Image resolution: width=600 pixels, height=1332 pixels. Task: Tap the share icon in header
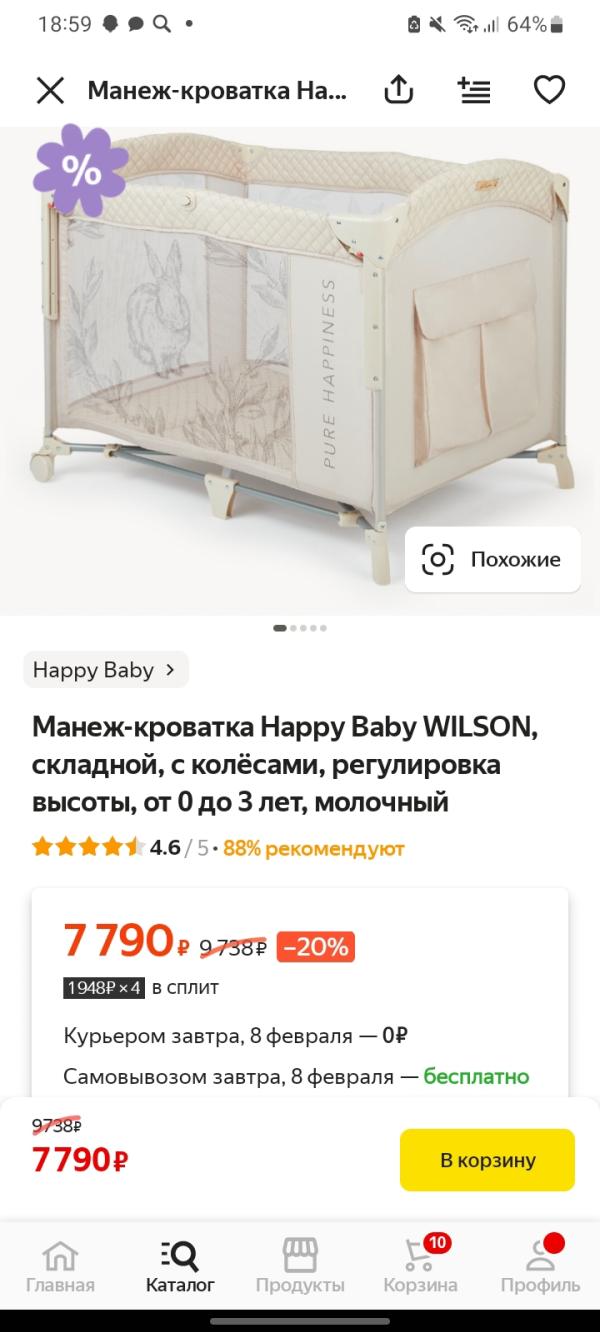pyautogui.click(x=398, y=90)
